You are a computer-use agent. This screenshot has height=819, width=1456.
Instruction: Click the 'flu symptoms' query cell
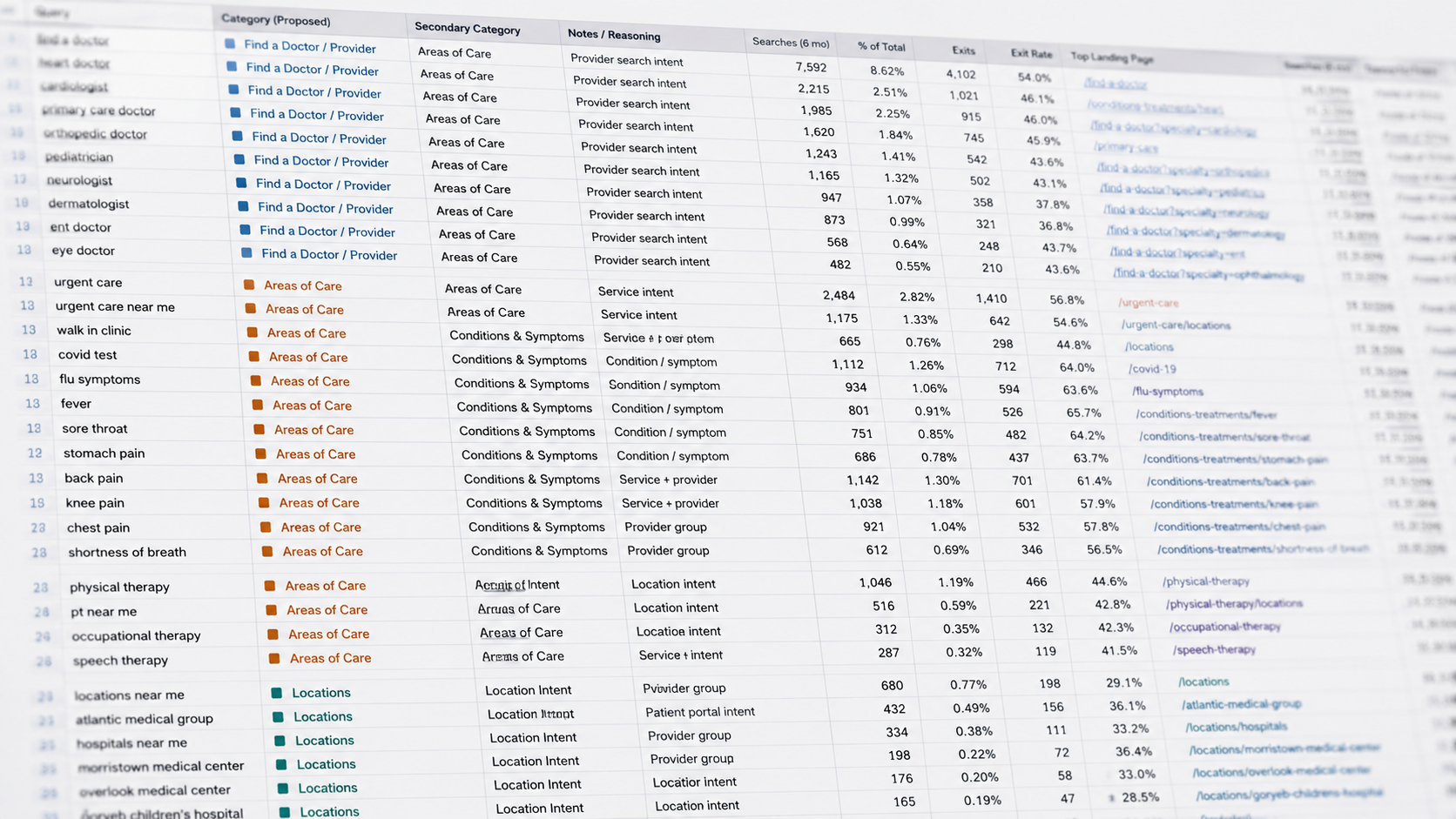[x=99, y=379]
